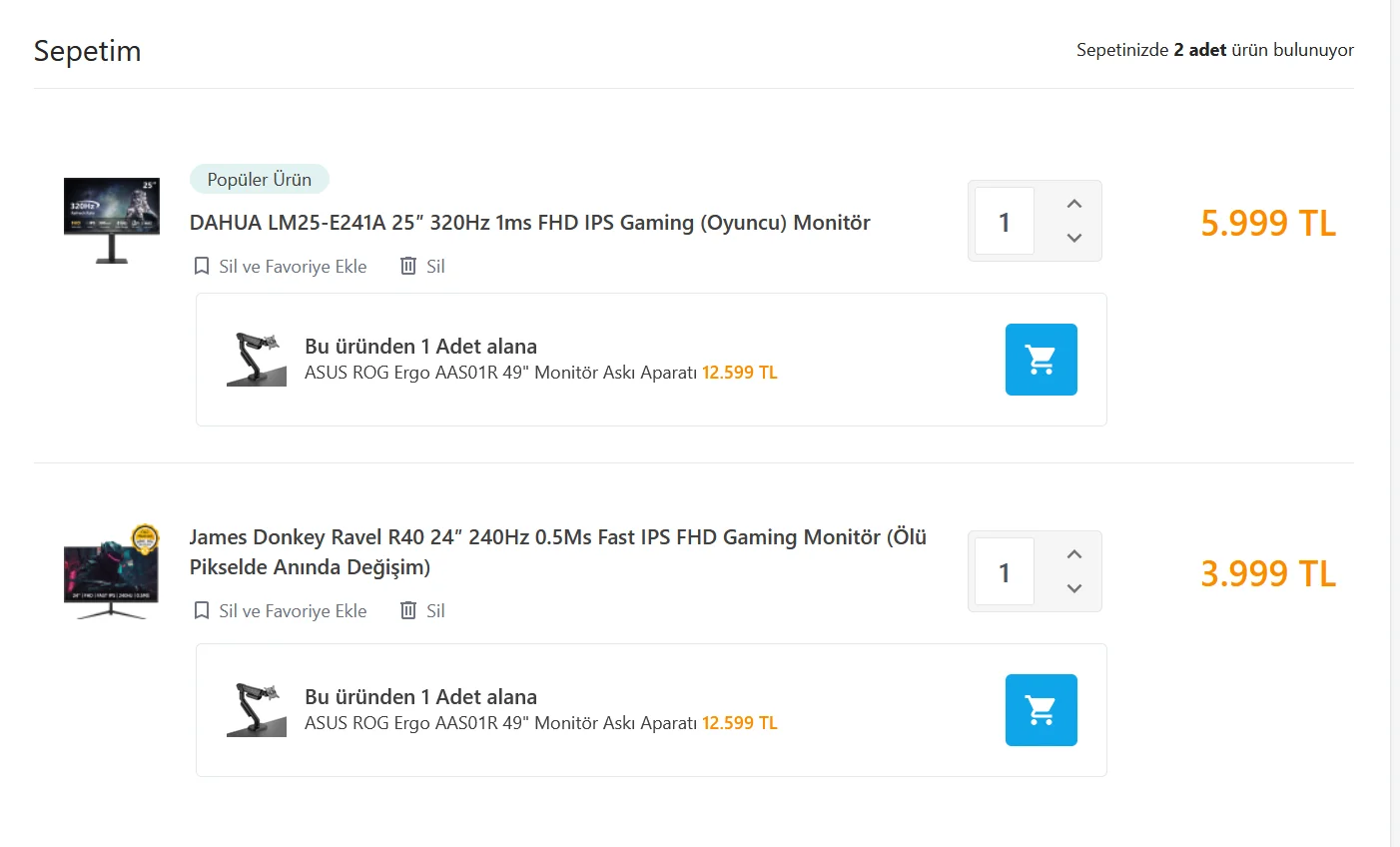Click 12.599 TL price under DAHUA monitor
This screenshot has width=1400, height=847.
click(x=740, y=373)
